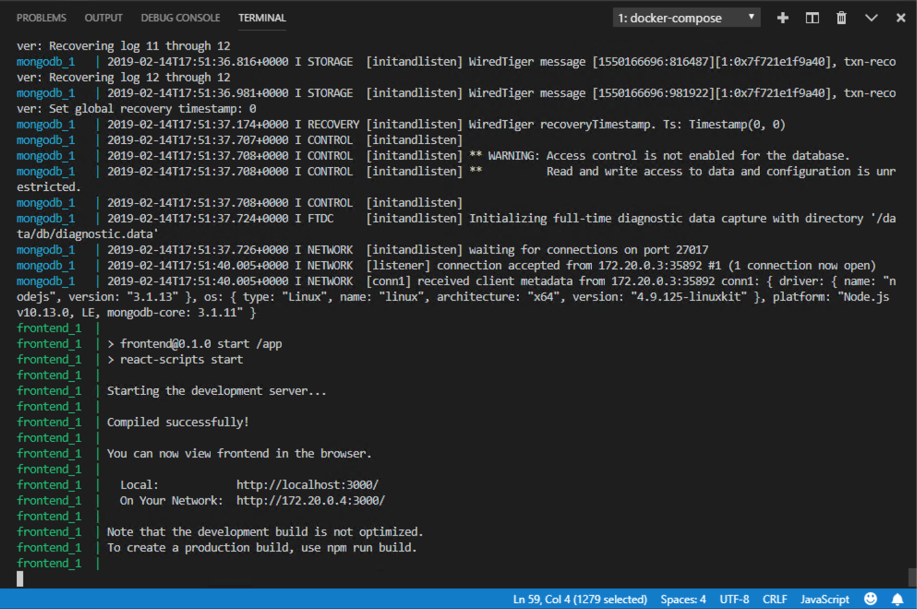Kill terminal with the trash icon
Viewport: 917px width, 609px height.
tap(841, 18)
